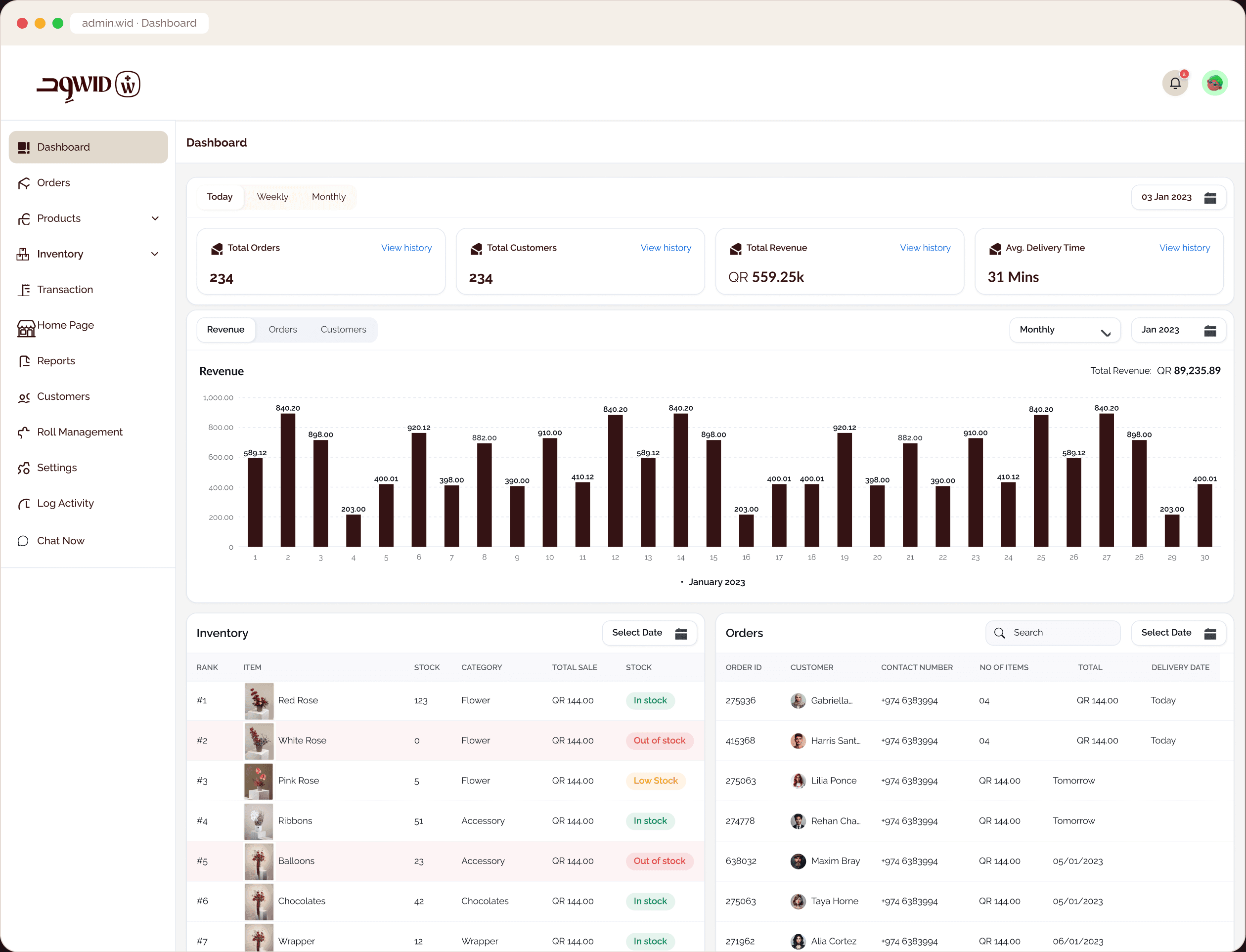Screen dimensions: 1246x952
Task: Switch to the Monthly summary tab
Action: 328,197
